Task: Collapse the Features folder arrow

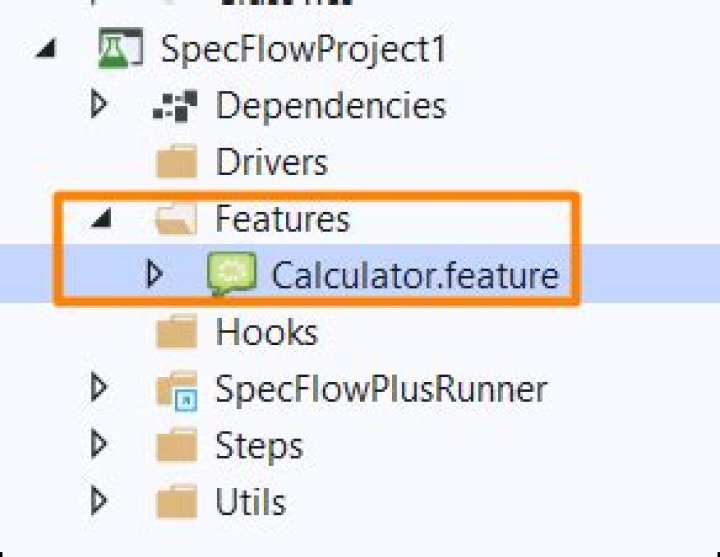Action: pos(100,219)
